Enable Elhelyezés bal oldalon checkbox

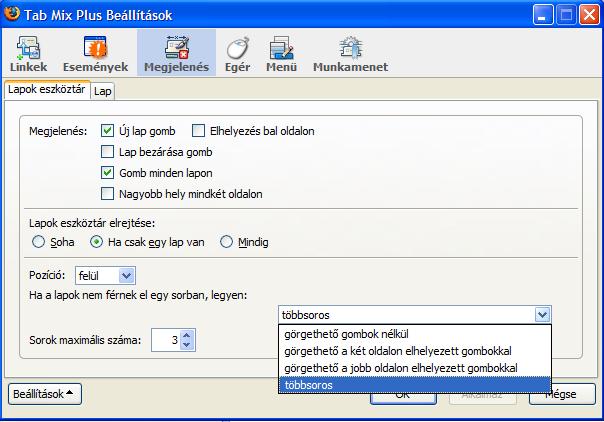pyautogui.click(x=198, y=131)
